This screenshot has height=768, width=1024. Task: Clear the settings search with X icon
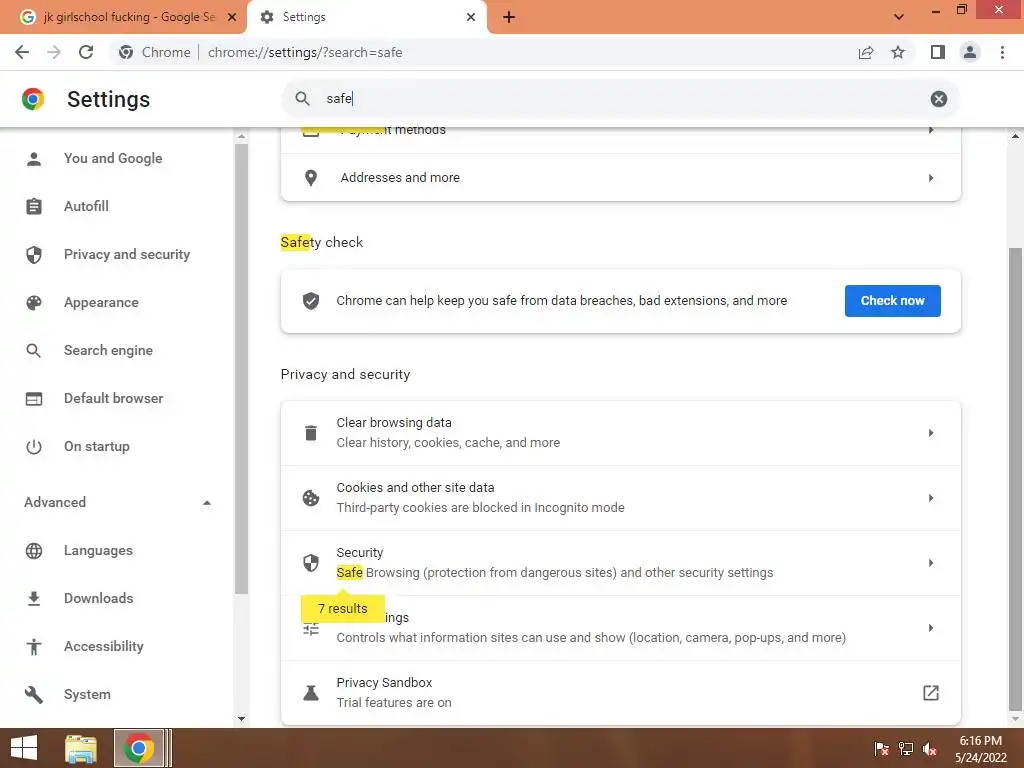(938, 99)
